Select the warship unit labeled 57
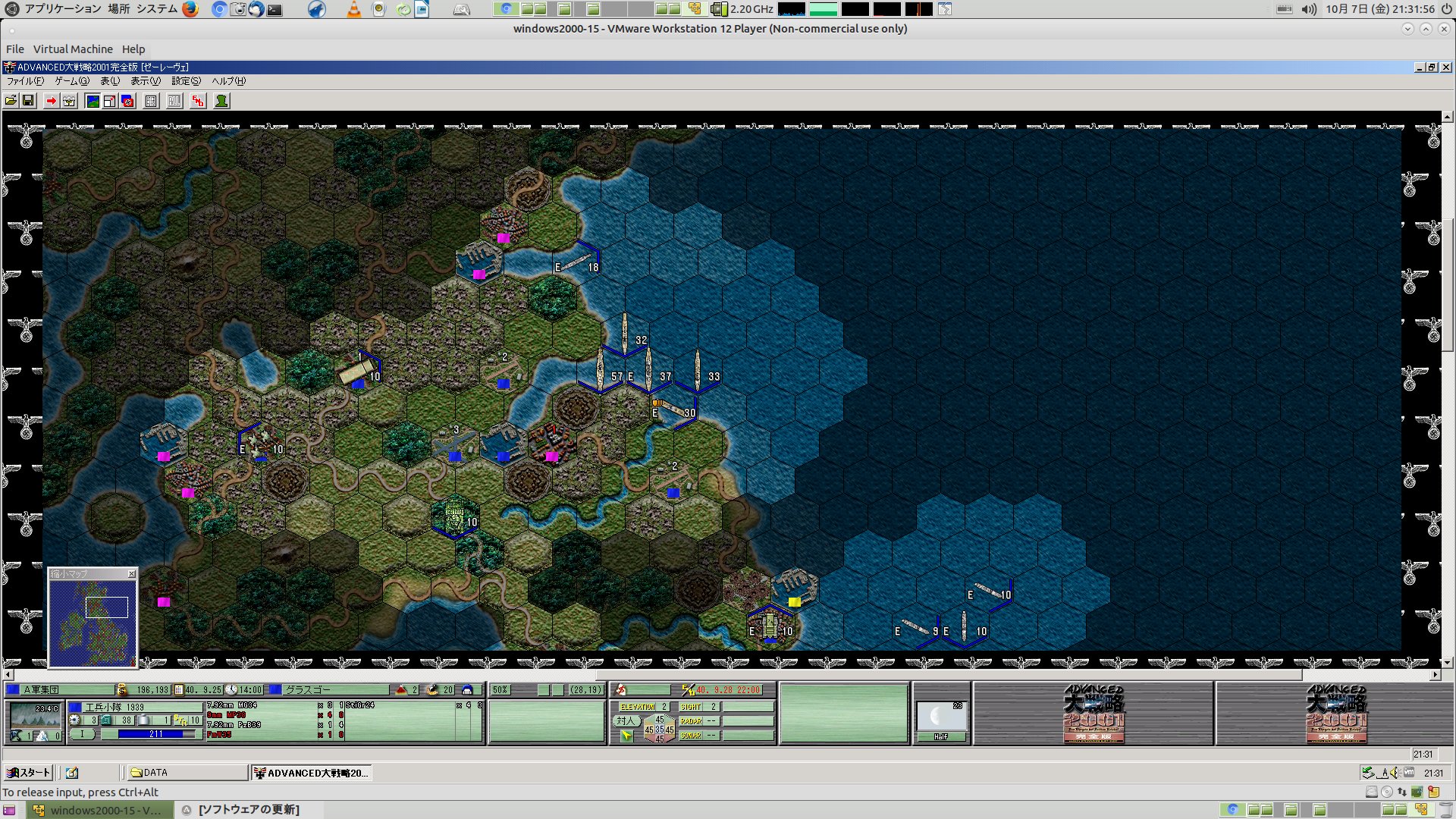 click(x=601, y=372)
